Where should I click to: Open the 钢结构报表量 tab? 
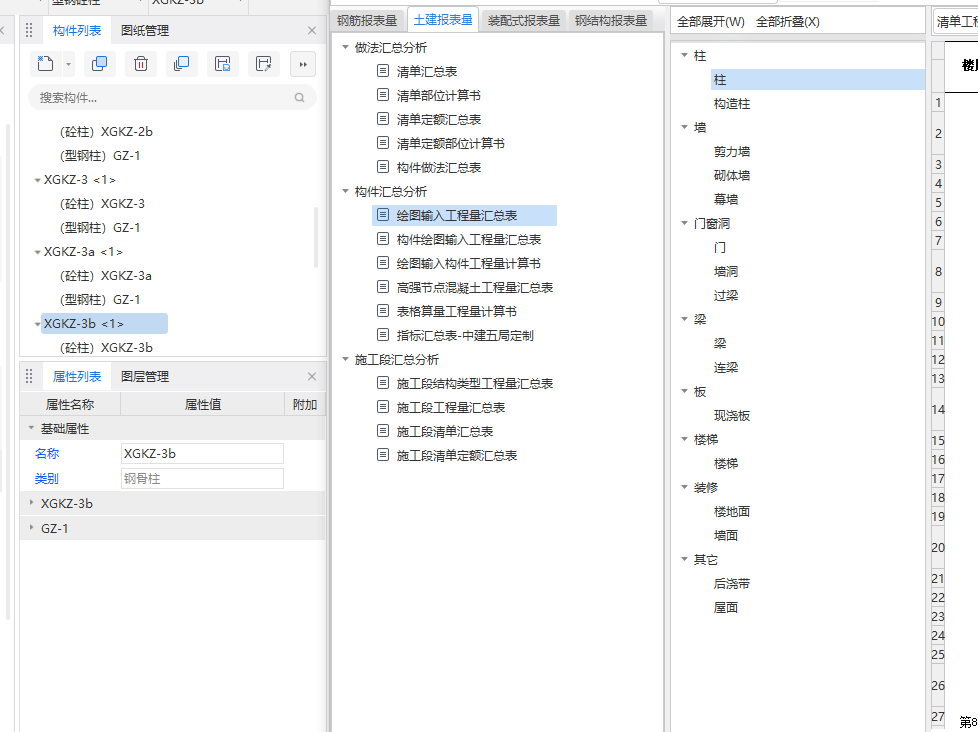[x=611, y=20]
